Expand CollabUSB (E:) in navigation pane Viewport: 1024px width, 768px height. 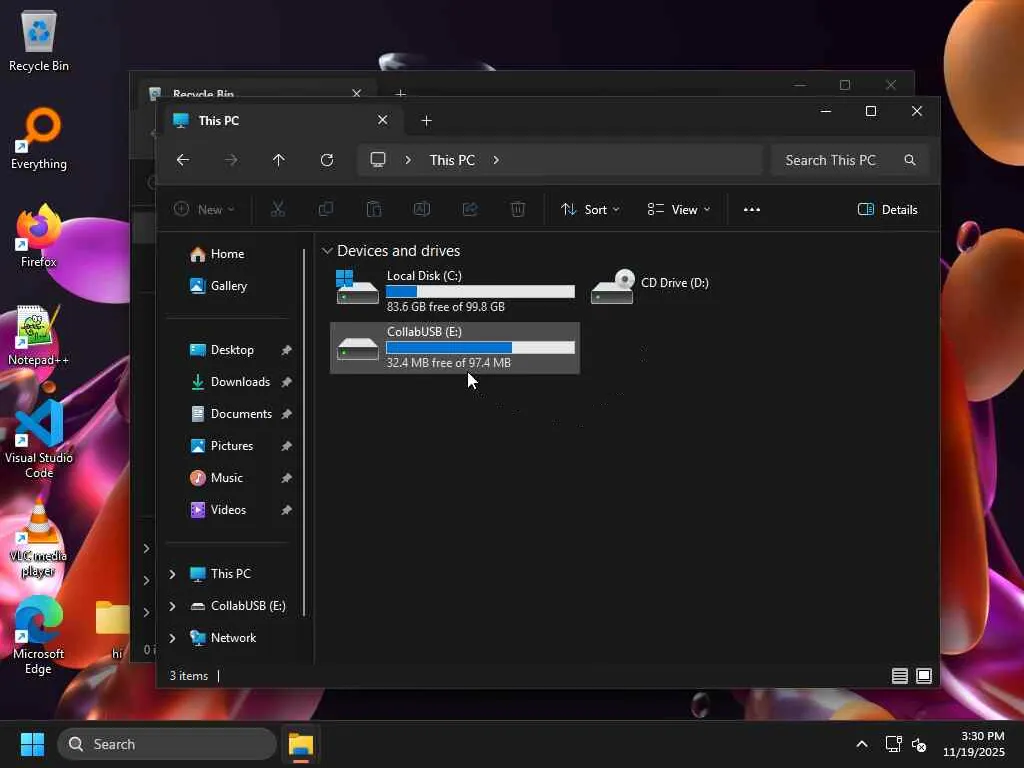point(172,606)
